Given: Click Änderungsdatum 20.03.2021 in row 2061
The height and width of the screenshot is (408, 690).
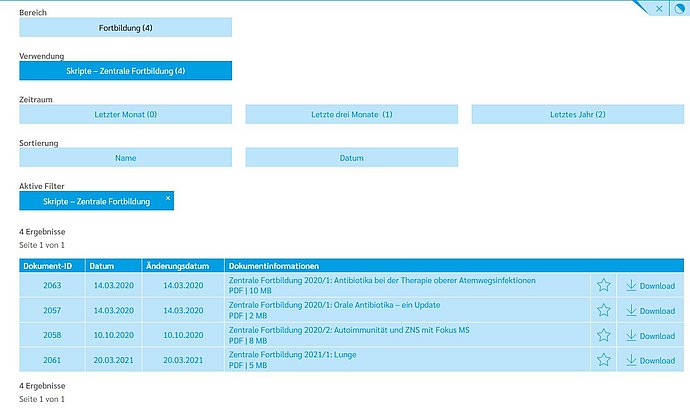Looking at the screenshot, I should point(183,360).
